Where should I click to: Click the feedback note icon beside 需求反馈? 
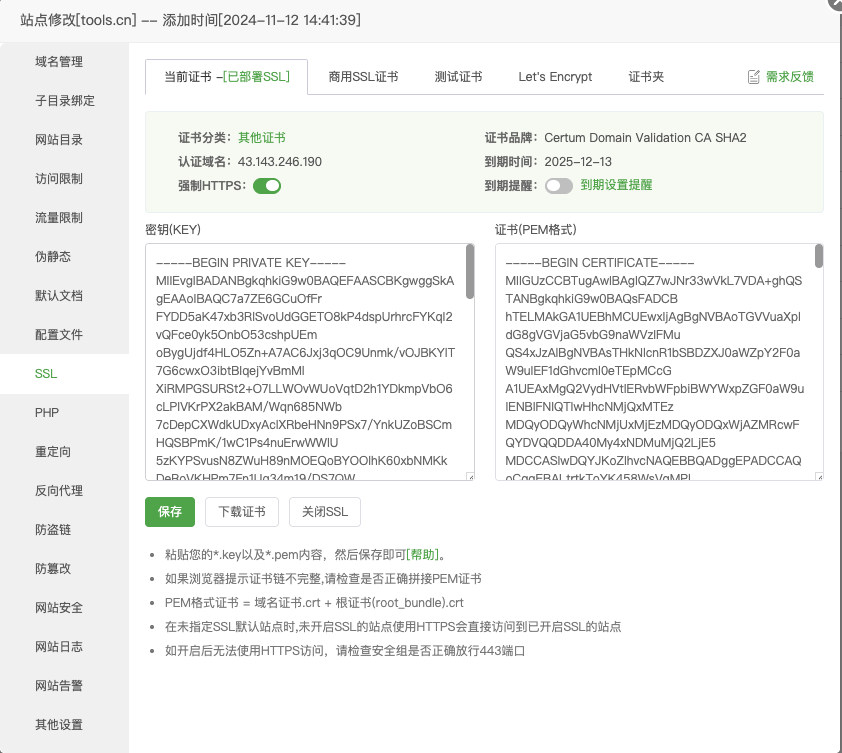(753, 77)
